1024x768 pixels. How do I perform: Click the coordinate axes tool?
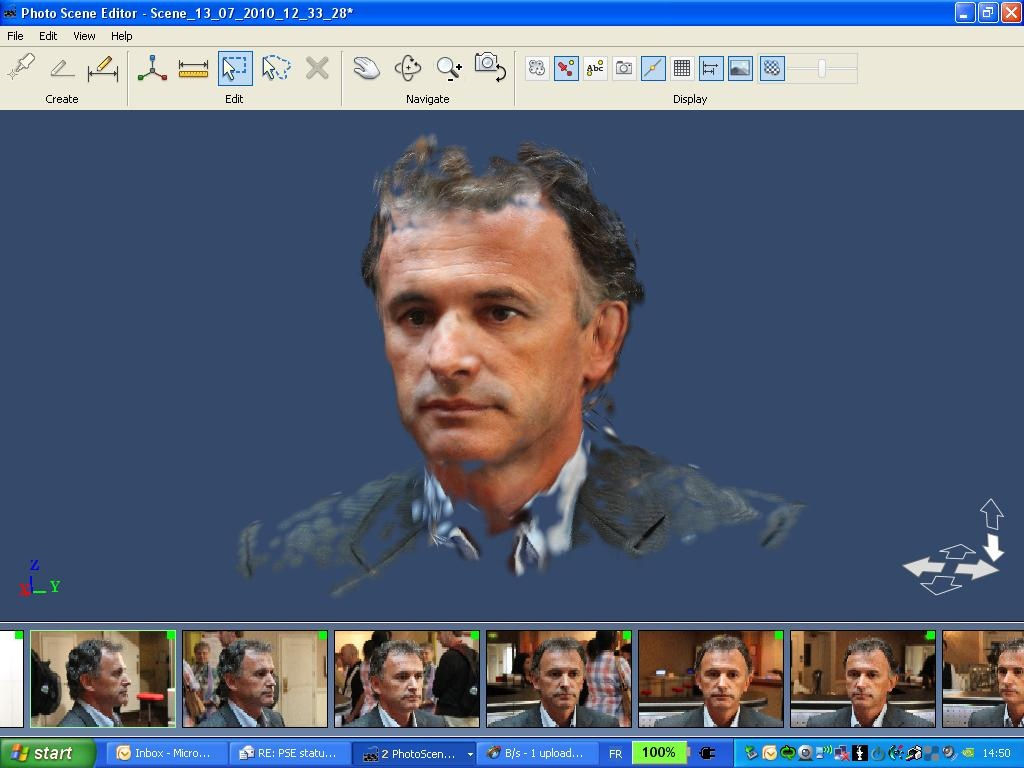point(152,68)
